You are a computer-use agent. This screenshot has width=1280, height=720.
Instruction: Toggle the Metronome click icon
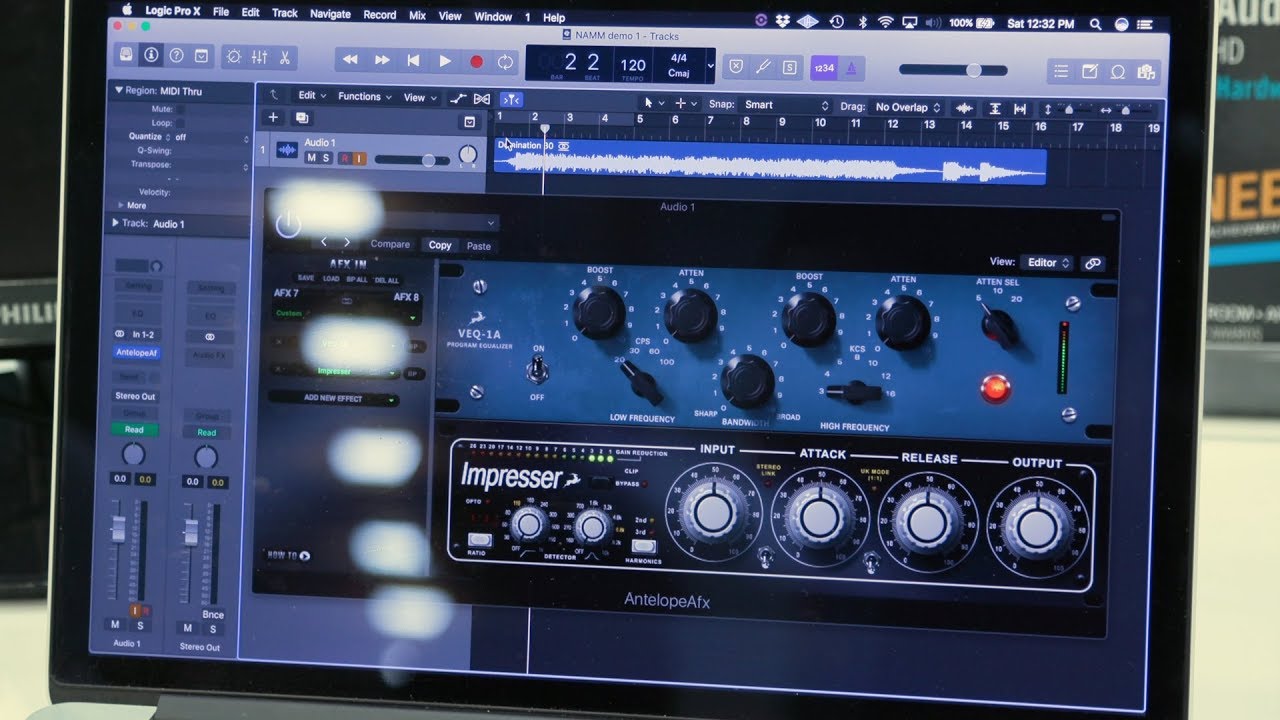click(851, 68)
